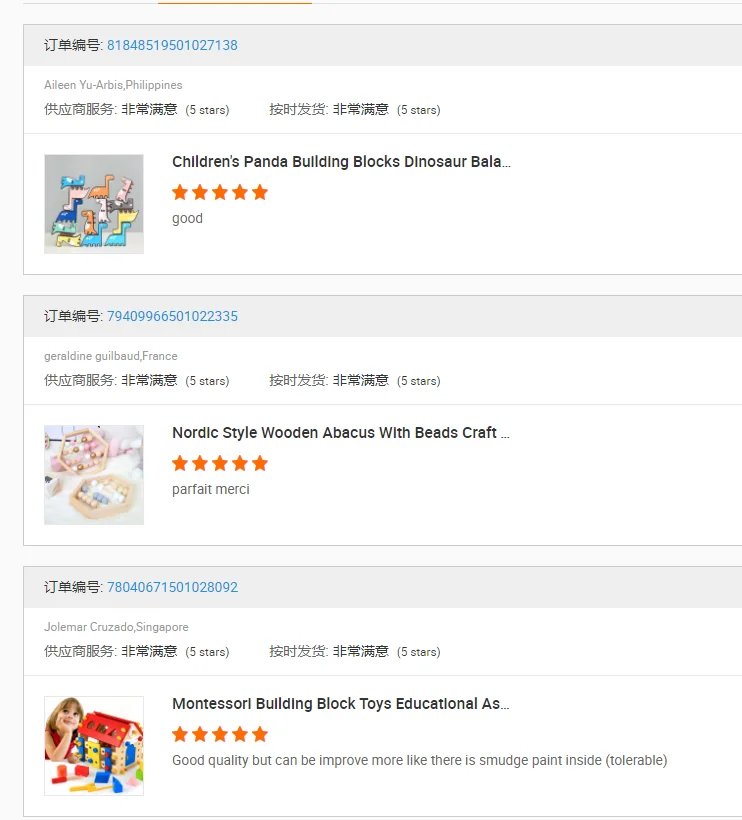Click the "parfait merci" review comment

[x=211, y=489]
